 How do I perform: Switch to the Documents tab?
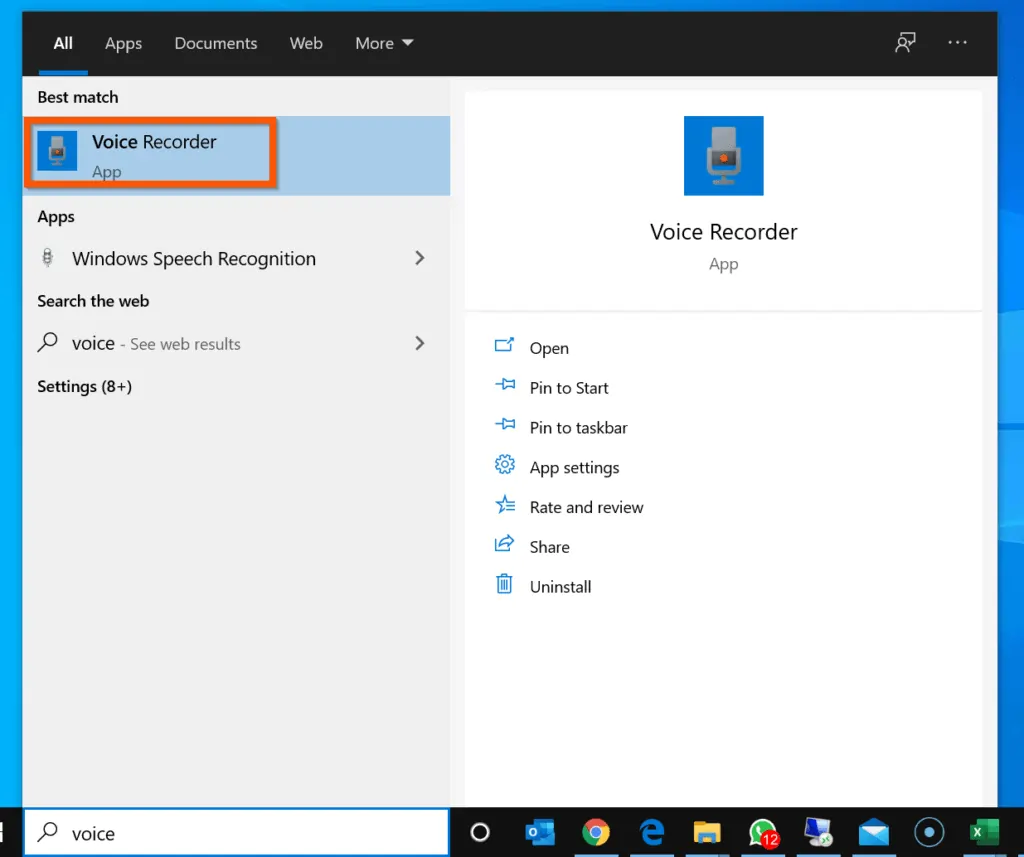tap(215, 43)
